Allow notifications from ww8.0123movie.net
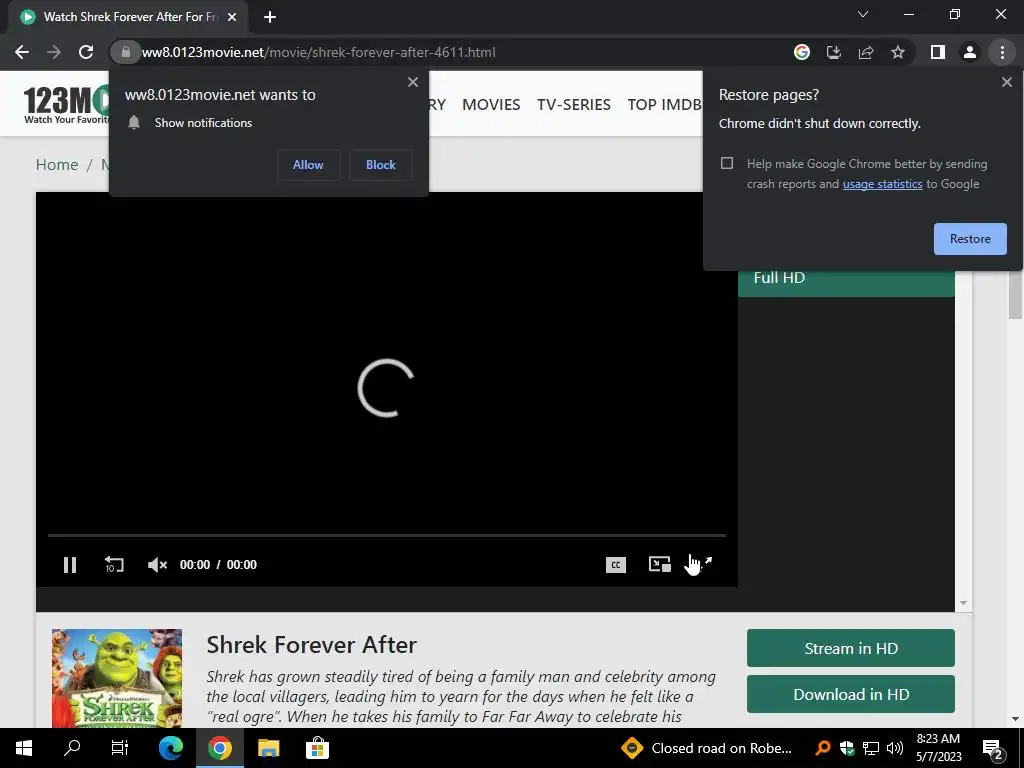 tap(308, 165)
